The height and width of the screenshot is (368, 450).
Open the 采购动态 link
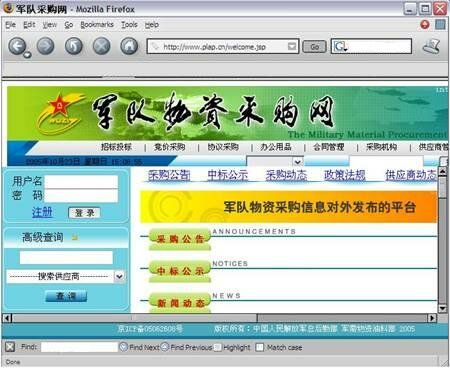286,175
